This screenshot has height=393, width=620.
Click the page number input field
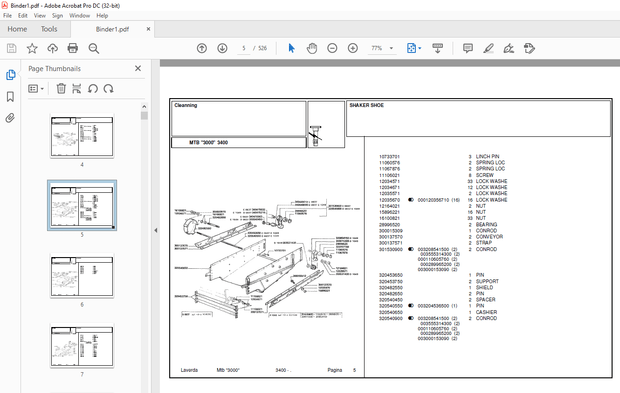click(244, 49)
